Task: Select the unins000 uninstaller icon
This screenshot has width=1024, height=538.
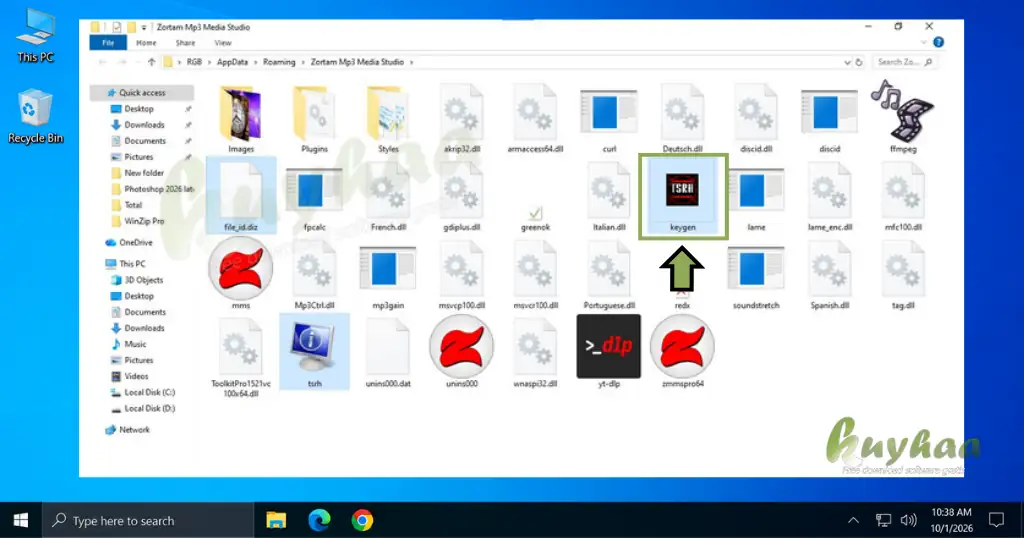Action: (462, 347)
